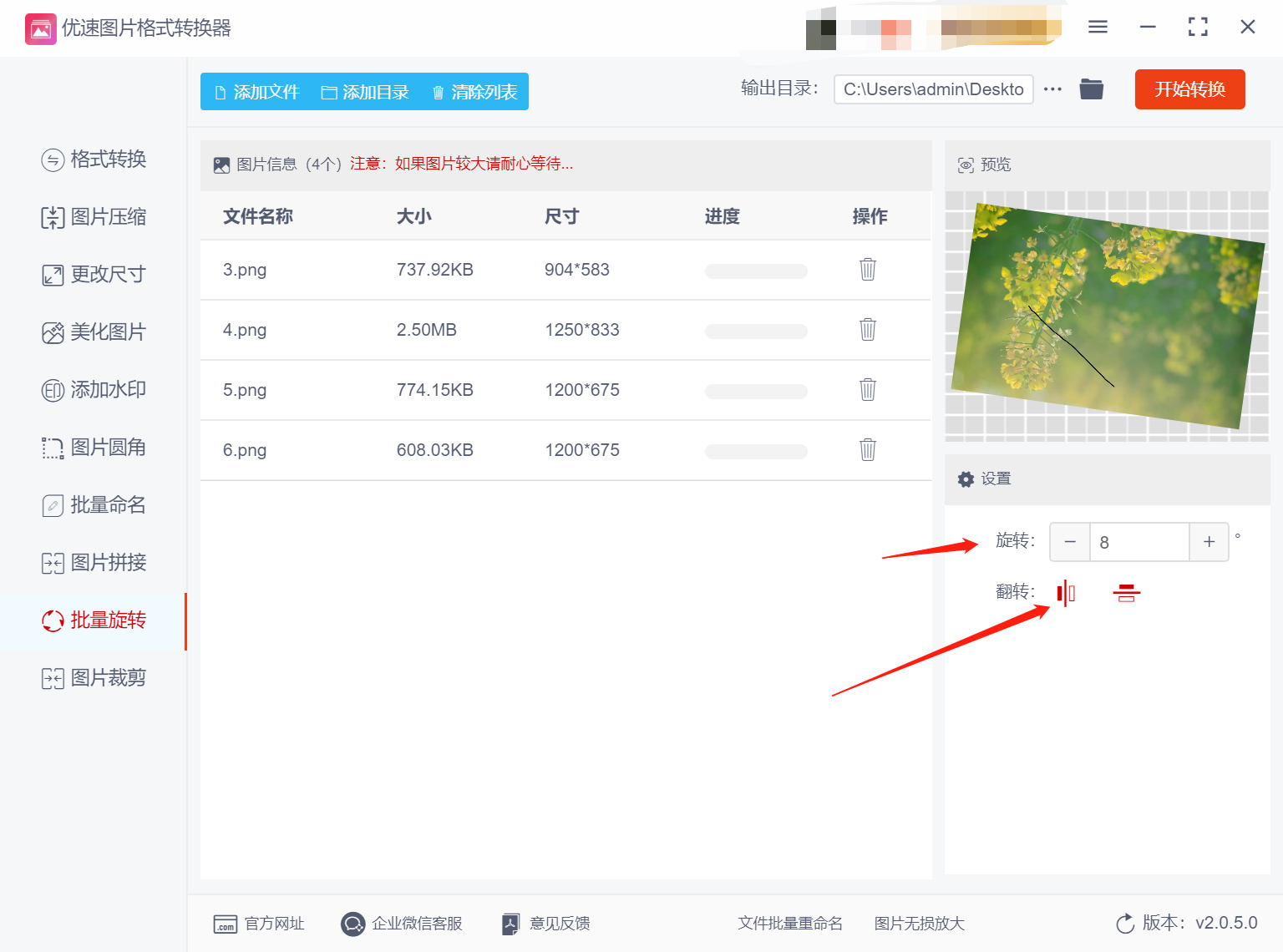The image size is (1283, 952).
Task: Click the 图片信息 image icon in list header
Action: (221, 165)
